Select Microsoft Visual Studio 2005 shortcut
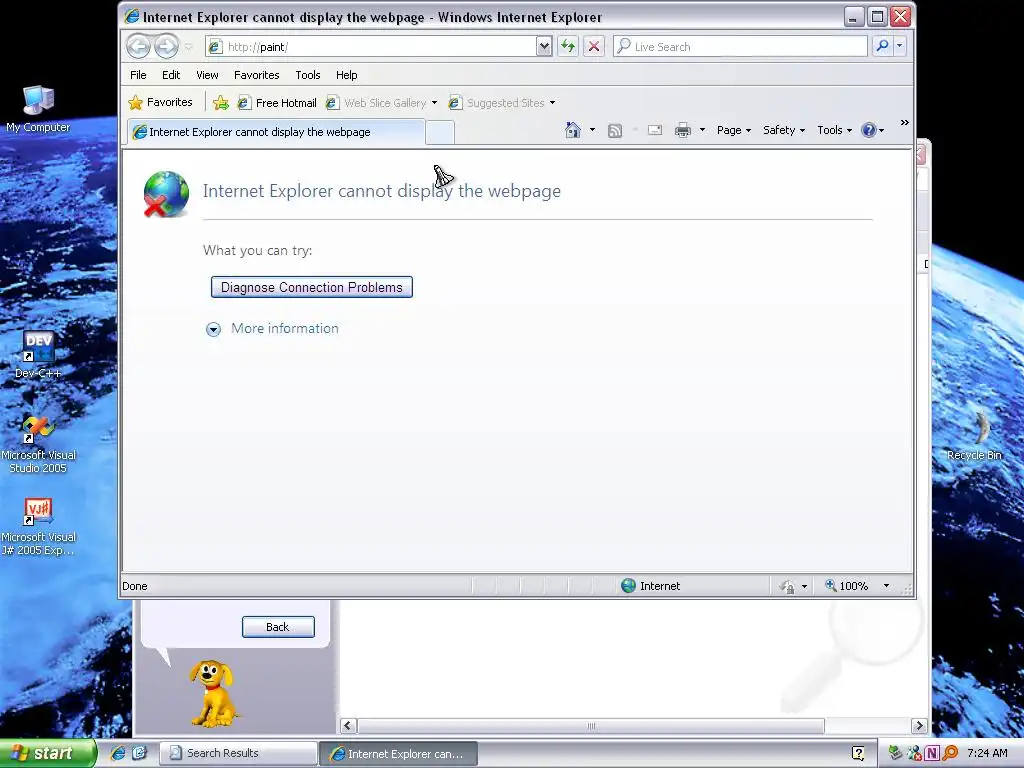The height and width of the screenshot is (768, 1024). pyautogui.click(x=38, y=444)
